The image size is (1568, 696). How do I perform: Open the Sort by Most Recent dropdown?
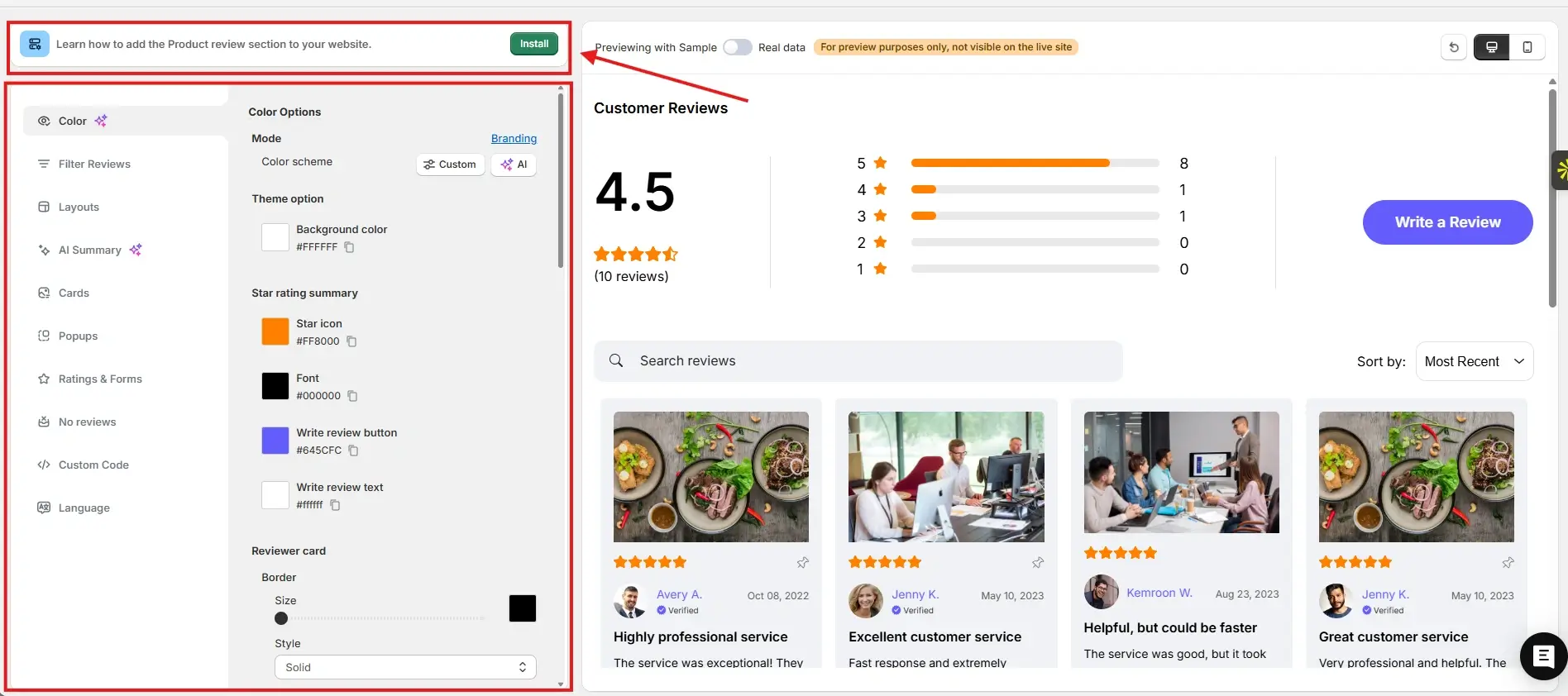point(1475,361)
